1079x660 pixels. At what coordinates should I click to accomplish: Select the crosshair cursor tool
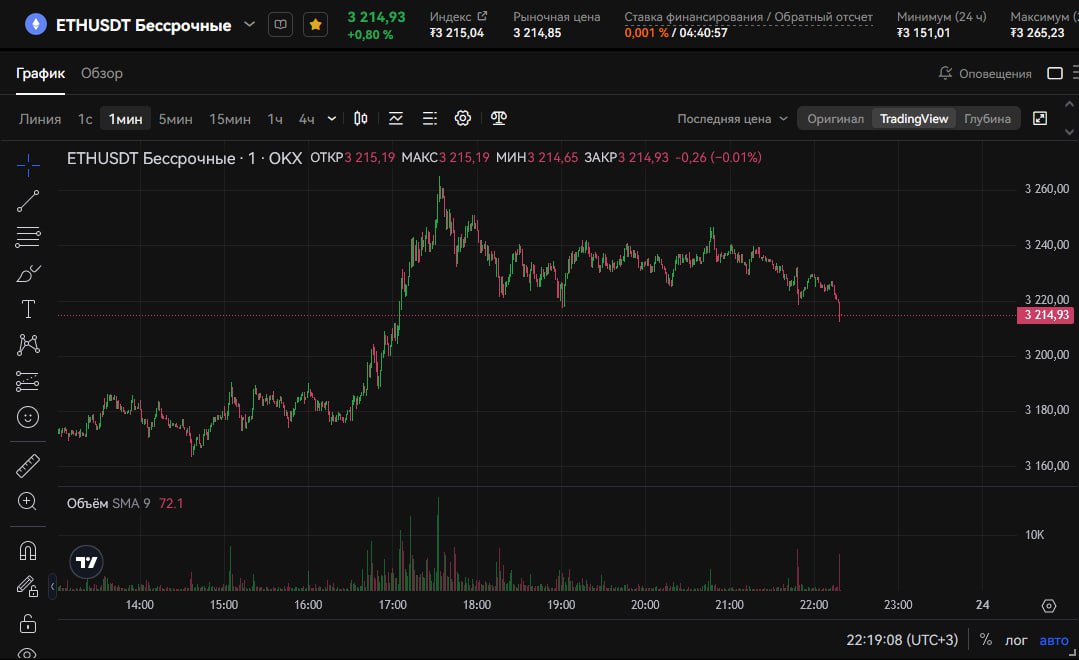point(28,164)
